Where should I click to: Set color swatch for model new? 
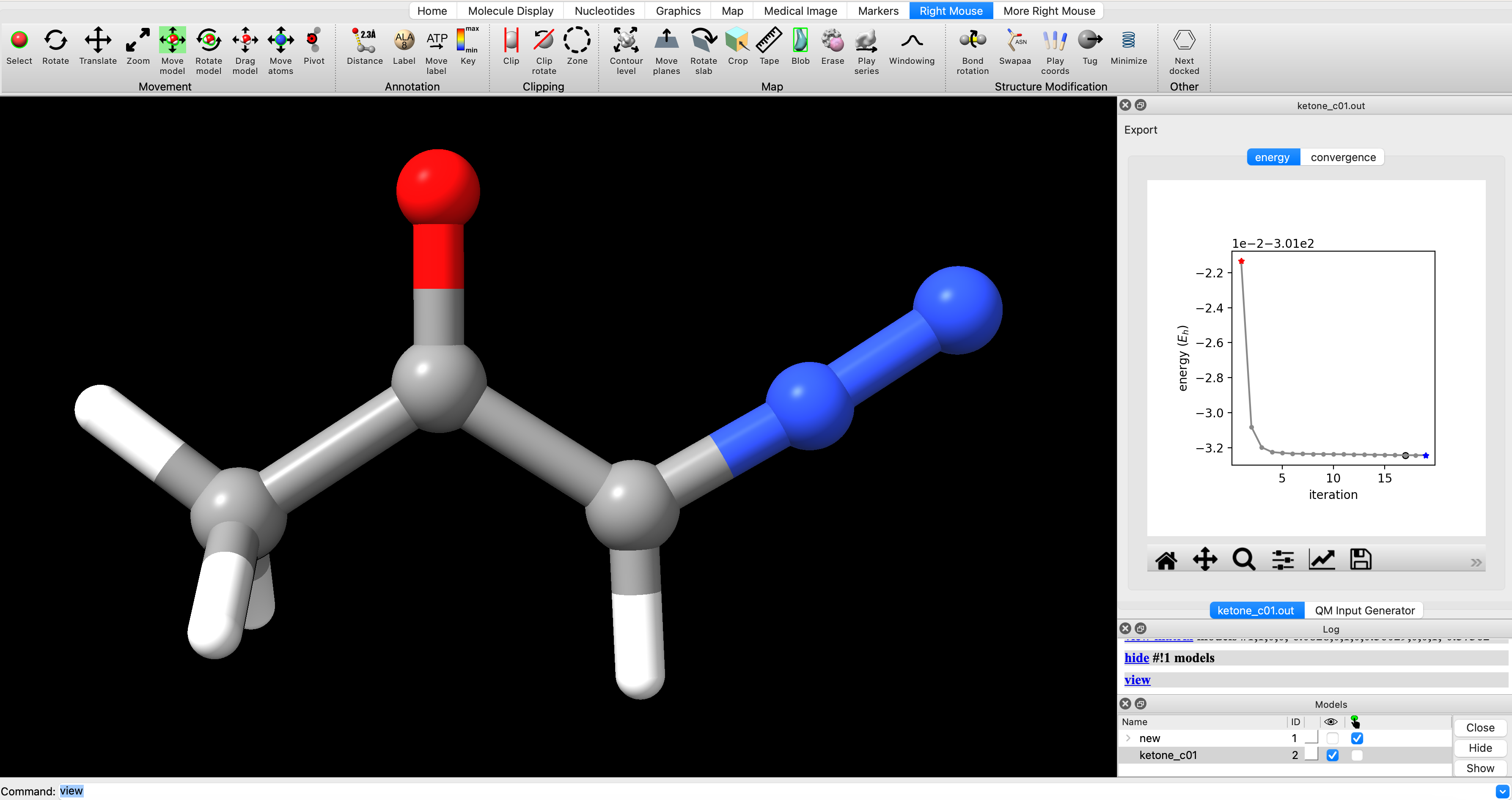click(1311, 738)
